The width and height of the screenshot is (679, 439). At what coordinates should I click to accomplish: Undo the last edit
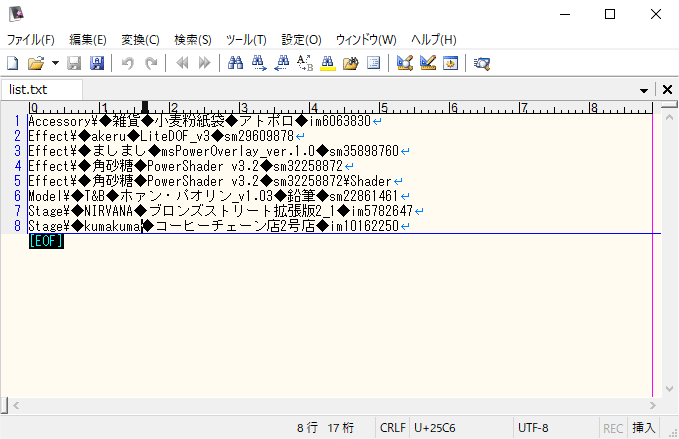coord(127,63)
